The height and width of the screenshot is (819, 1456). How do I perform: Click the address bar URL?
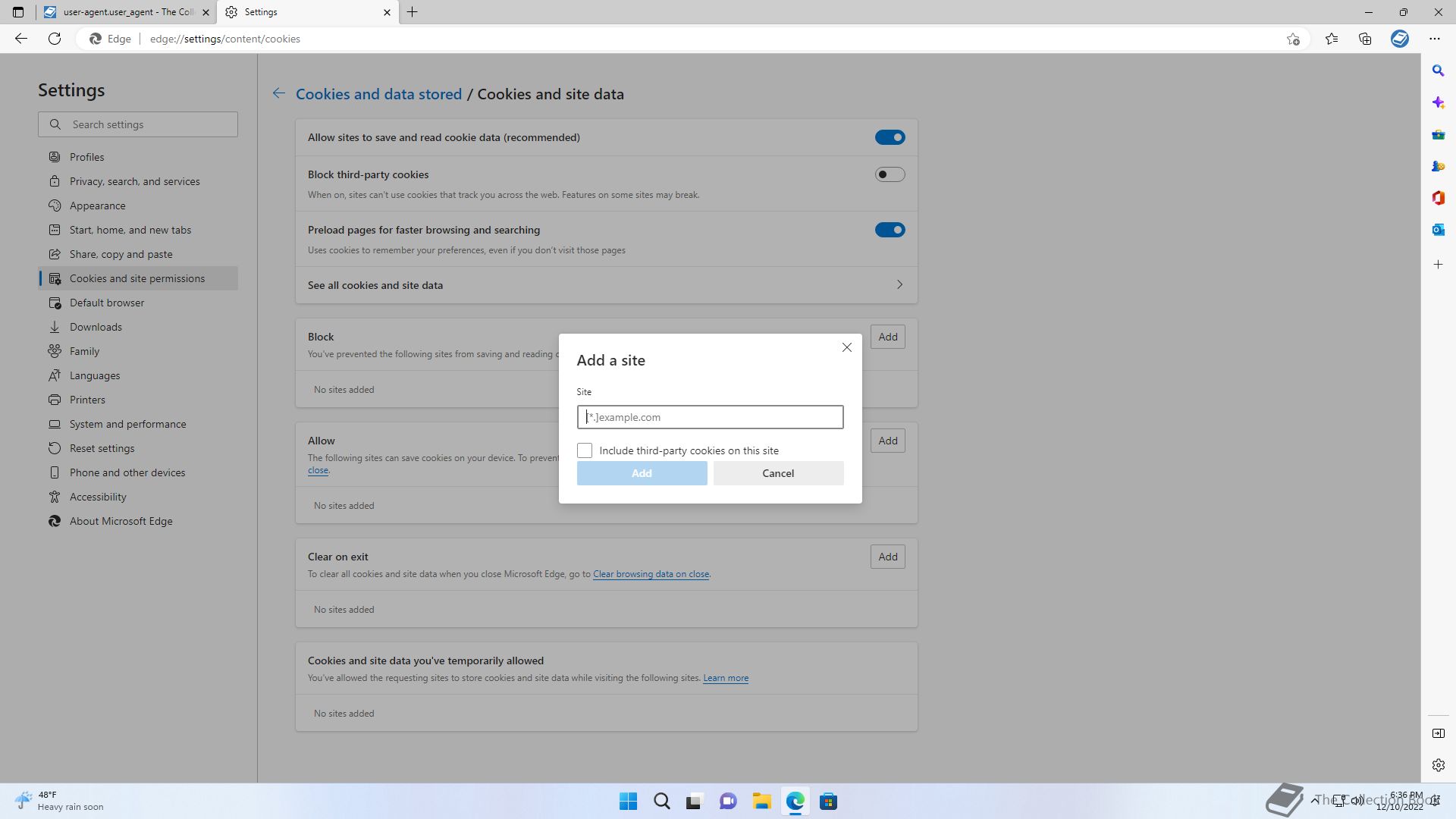225,39
